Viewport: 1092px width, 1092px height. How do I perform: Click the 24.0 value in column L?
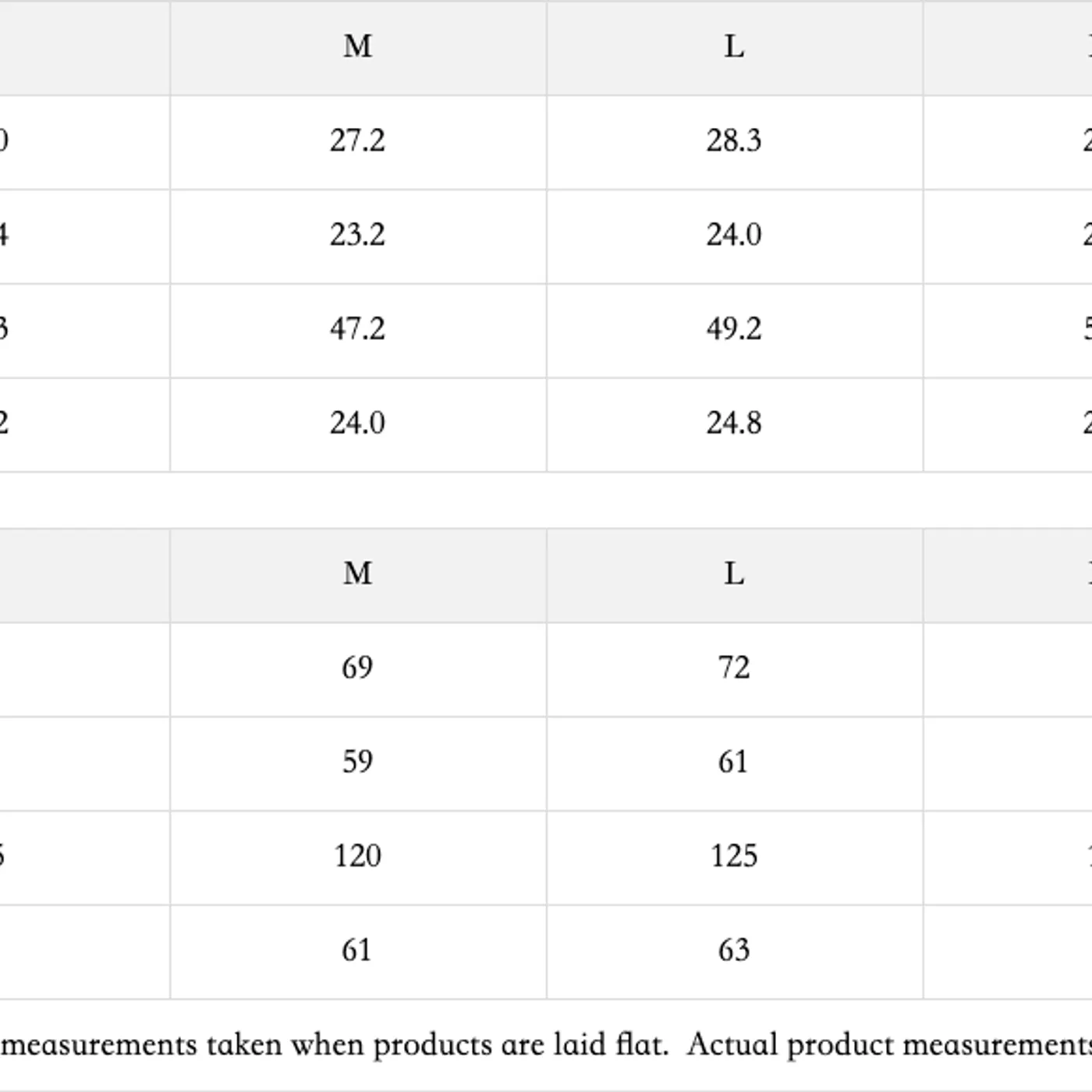click(x=734, y=235)
